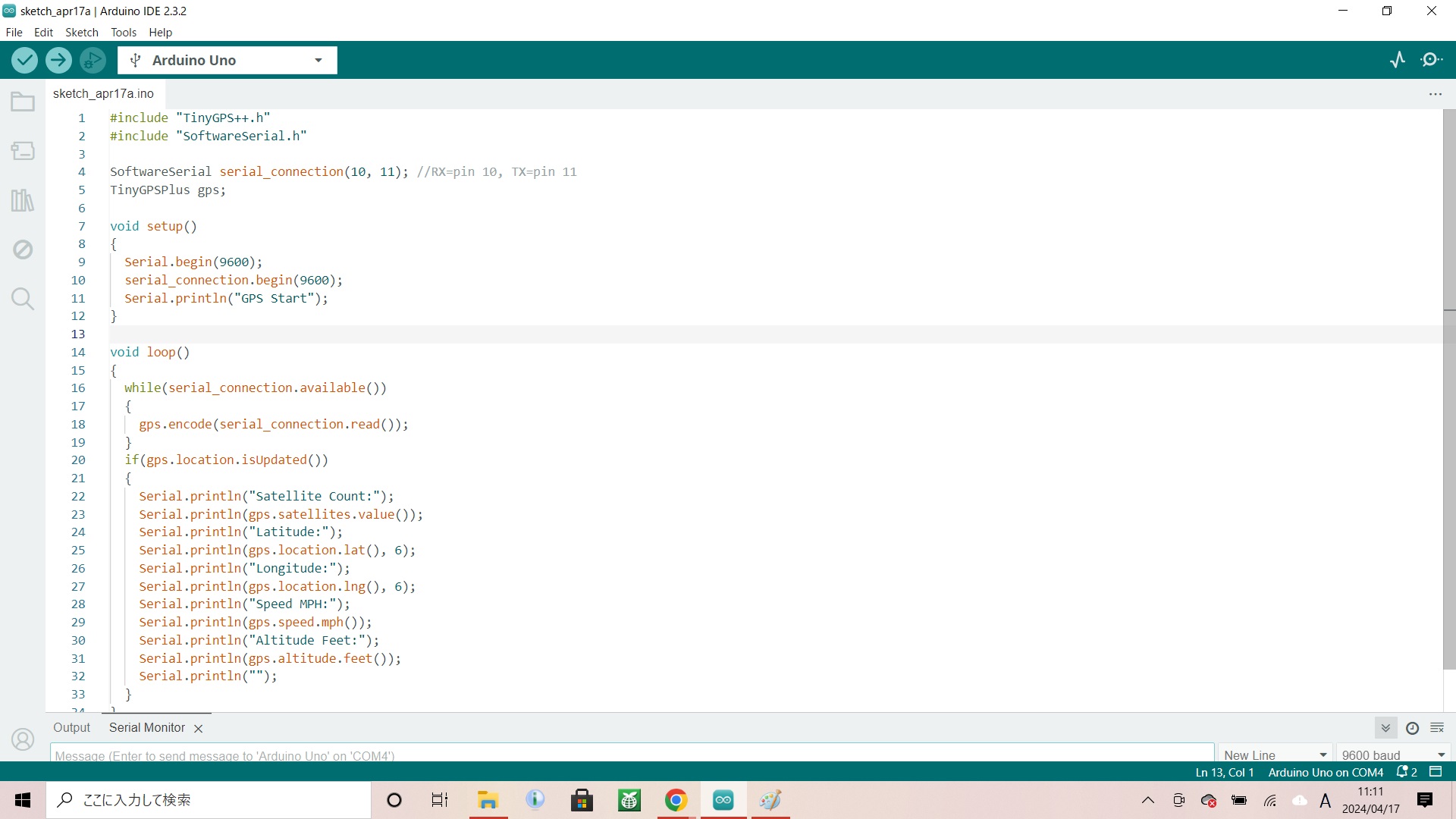Expand the Arduino Uno board selector dropdown
This screenshot has height=819, width=1456.
pyautogui.click(x=227, y=60)
